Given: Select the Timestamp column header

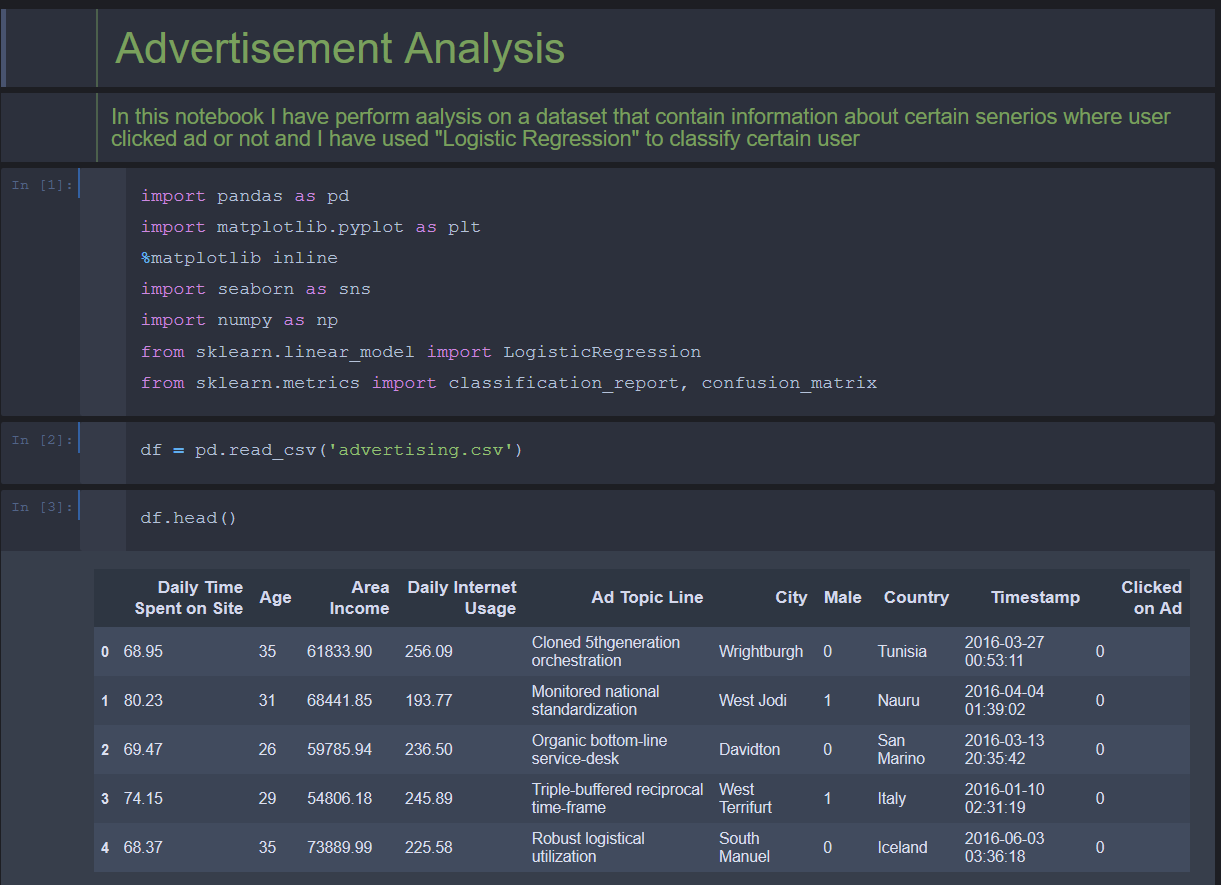Looking at the screenshot, I should coord(1035,597).
